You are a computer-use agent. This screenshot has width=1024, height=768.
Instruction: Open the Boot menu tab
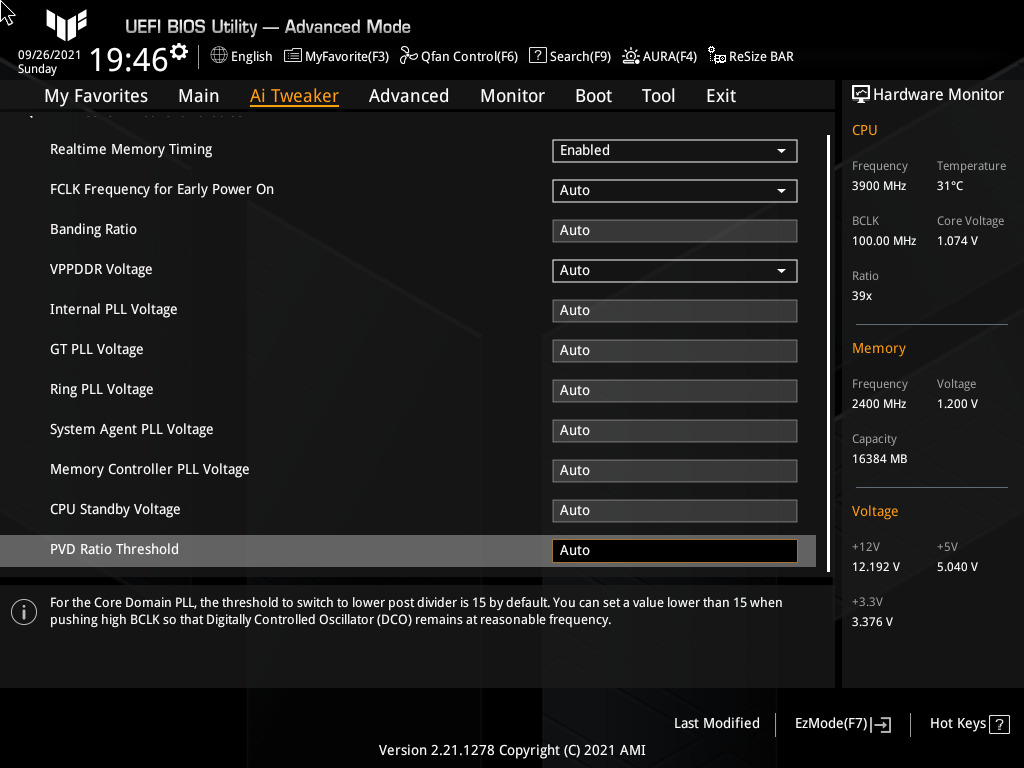pyautogui.click(x=593, y=95)
